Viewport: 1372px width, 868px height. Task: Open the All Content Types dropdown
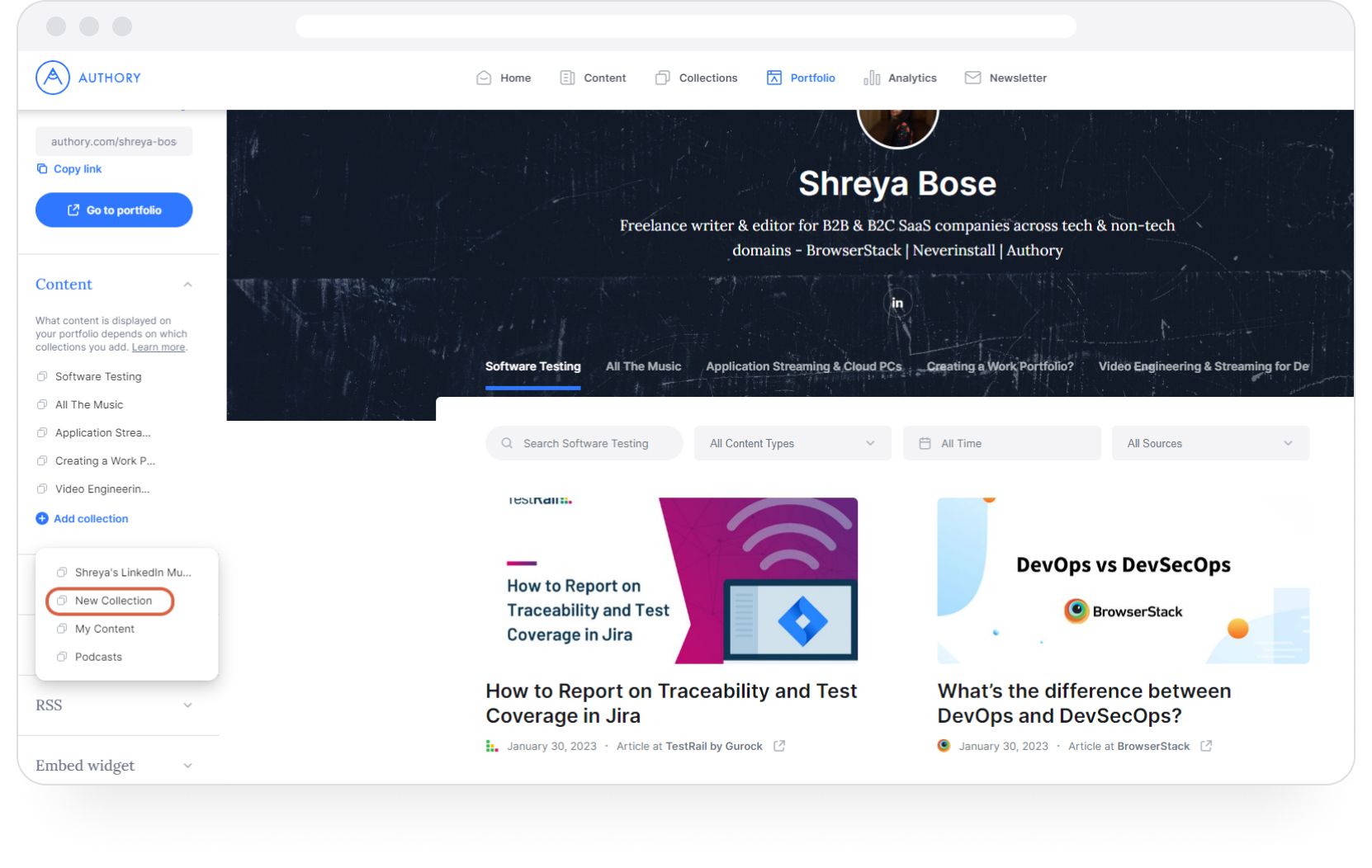792,443
